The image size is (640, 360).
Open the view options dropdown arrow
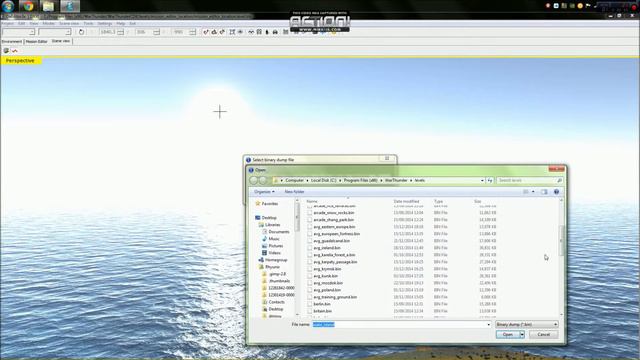(x=533, y=191)
